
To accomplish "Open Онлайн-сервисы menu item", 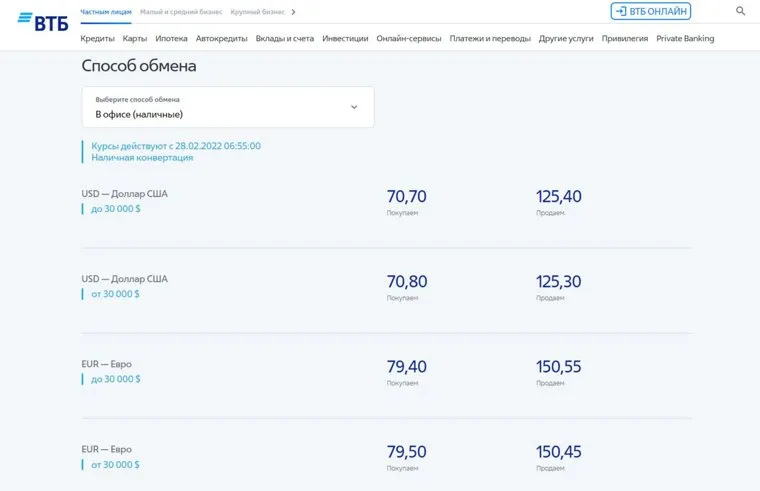I will pos(409,38).
